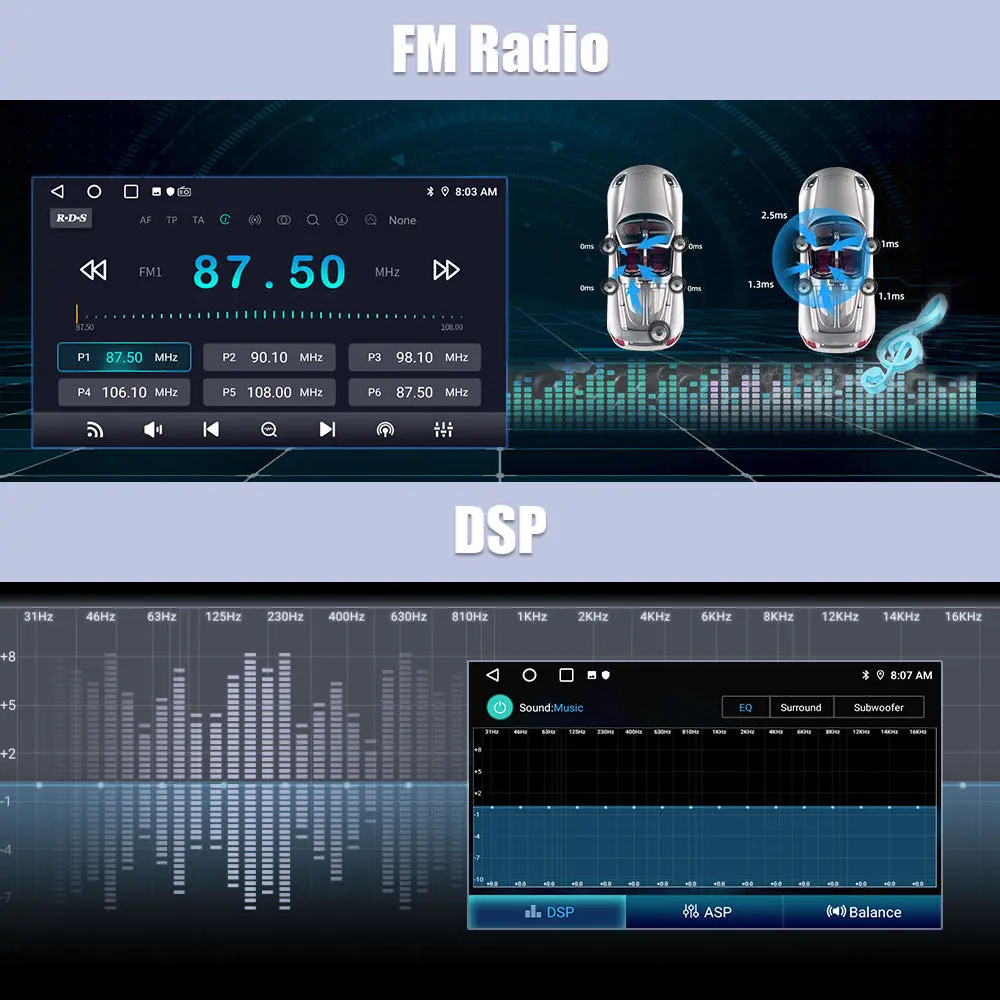Viewport: 1000px width, 1000px height.
Task: Tap the auto-scan search icon in radio toolbar
Action: point(269,429)
